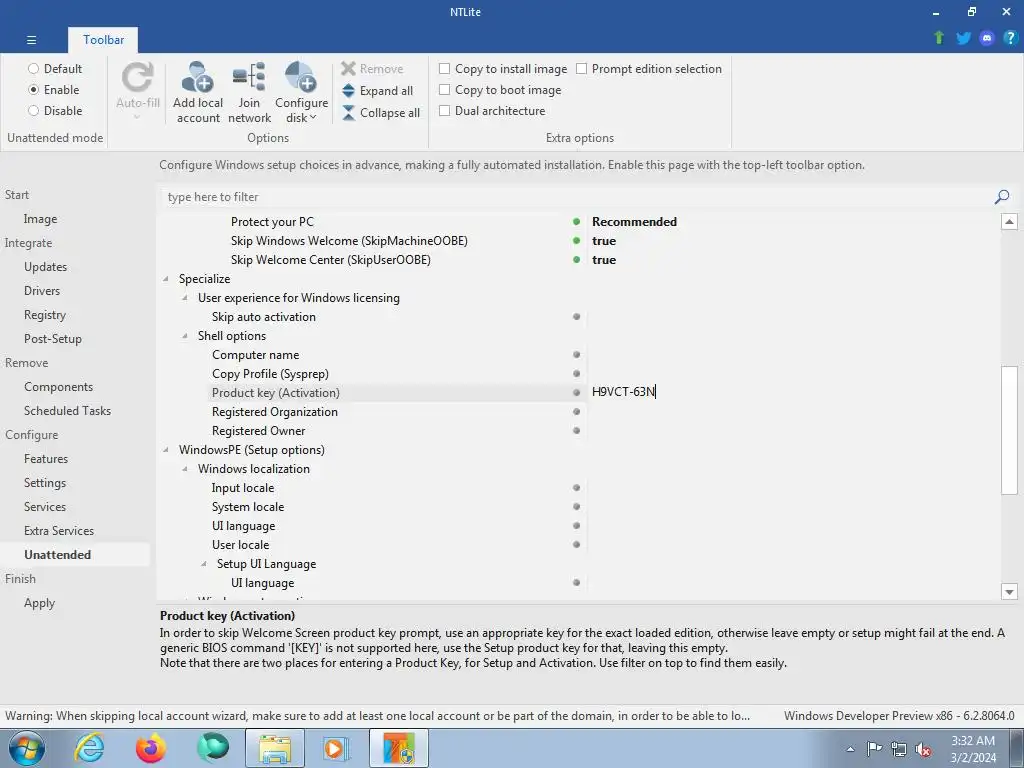This screenshot has height=768, width=1024.
Task: Click the Auto-fill icon
Action: coord(138,77)
